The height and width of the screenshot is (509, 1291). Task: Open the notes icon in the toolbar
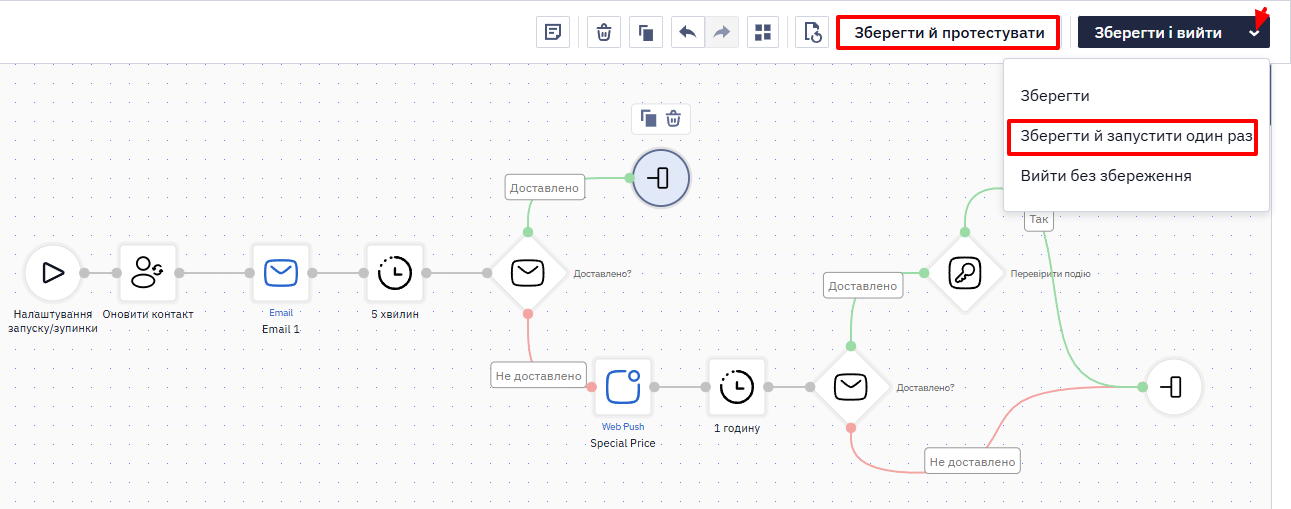552,32
